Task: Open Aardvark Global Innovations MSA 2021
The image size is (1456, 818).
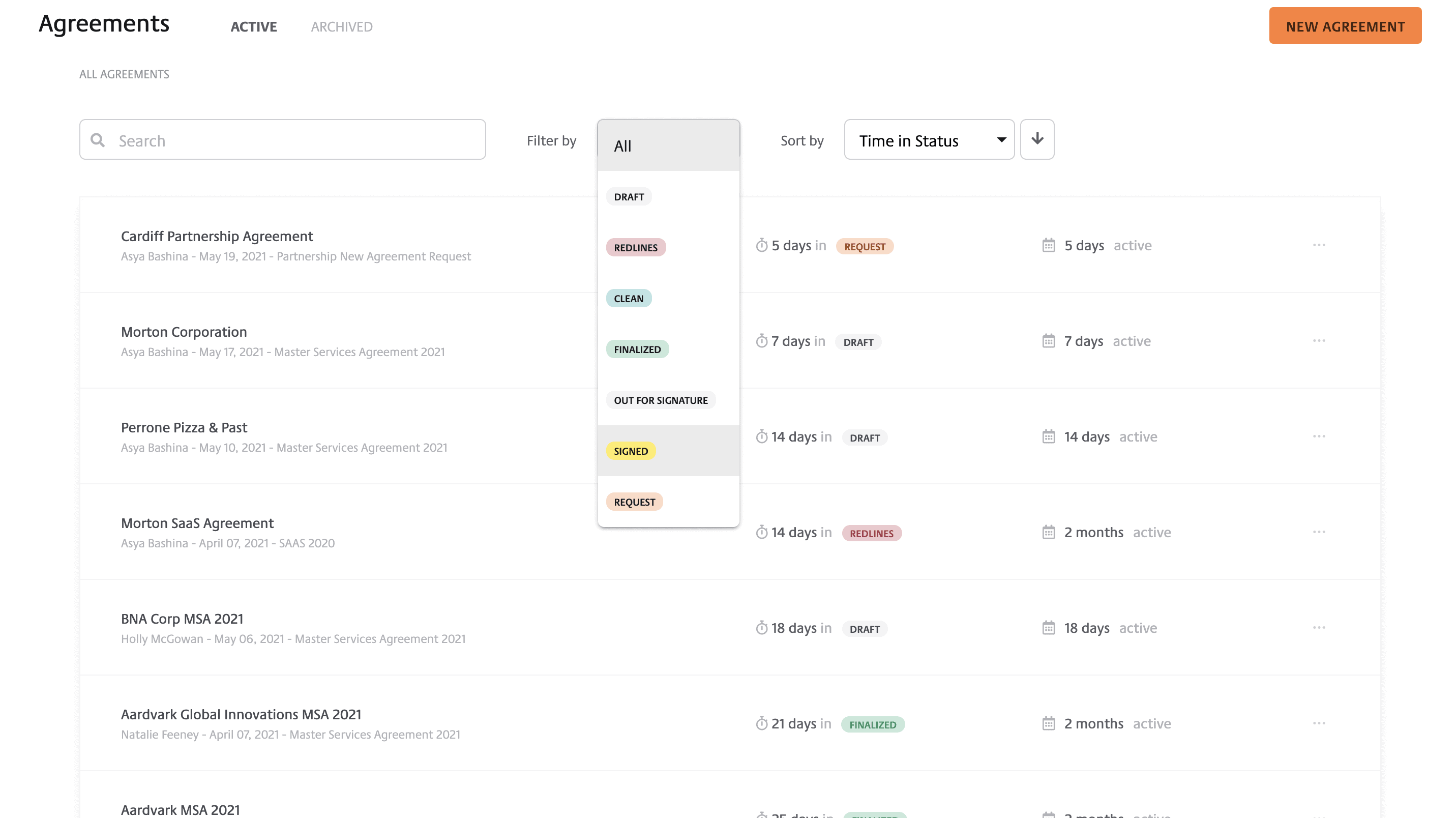Action: [x=241, y=714]
